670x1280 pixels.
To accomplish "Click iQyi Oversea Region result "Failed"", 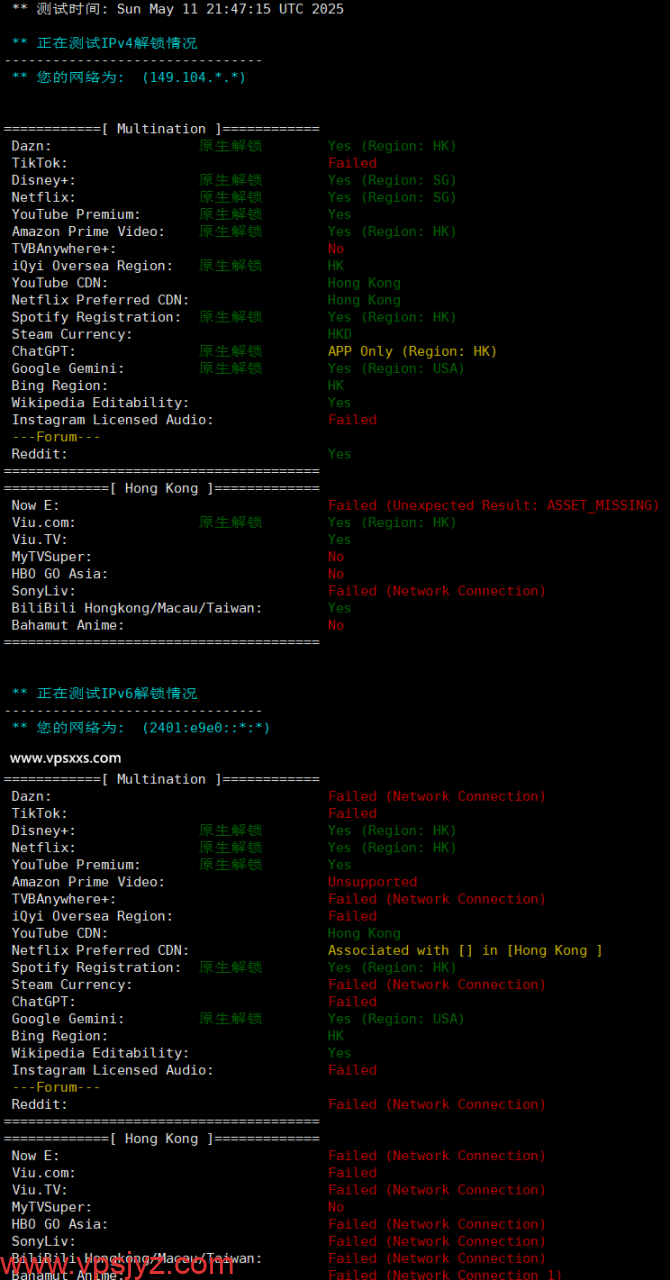I will (352, 916).
